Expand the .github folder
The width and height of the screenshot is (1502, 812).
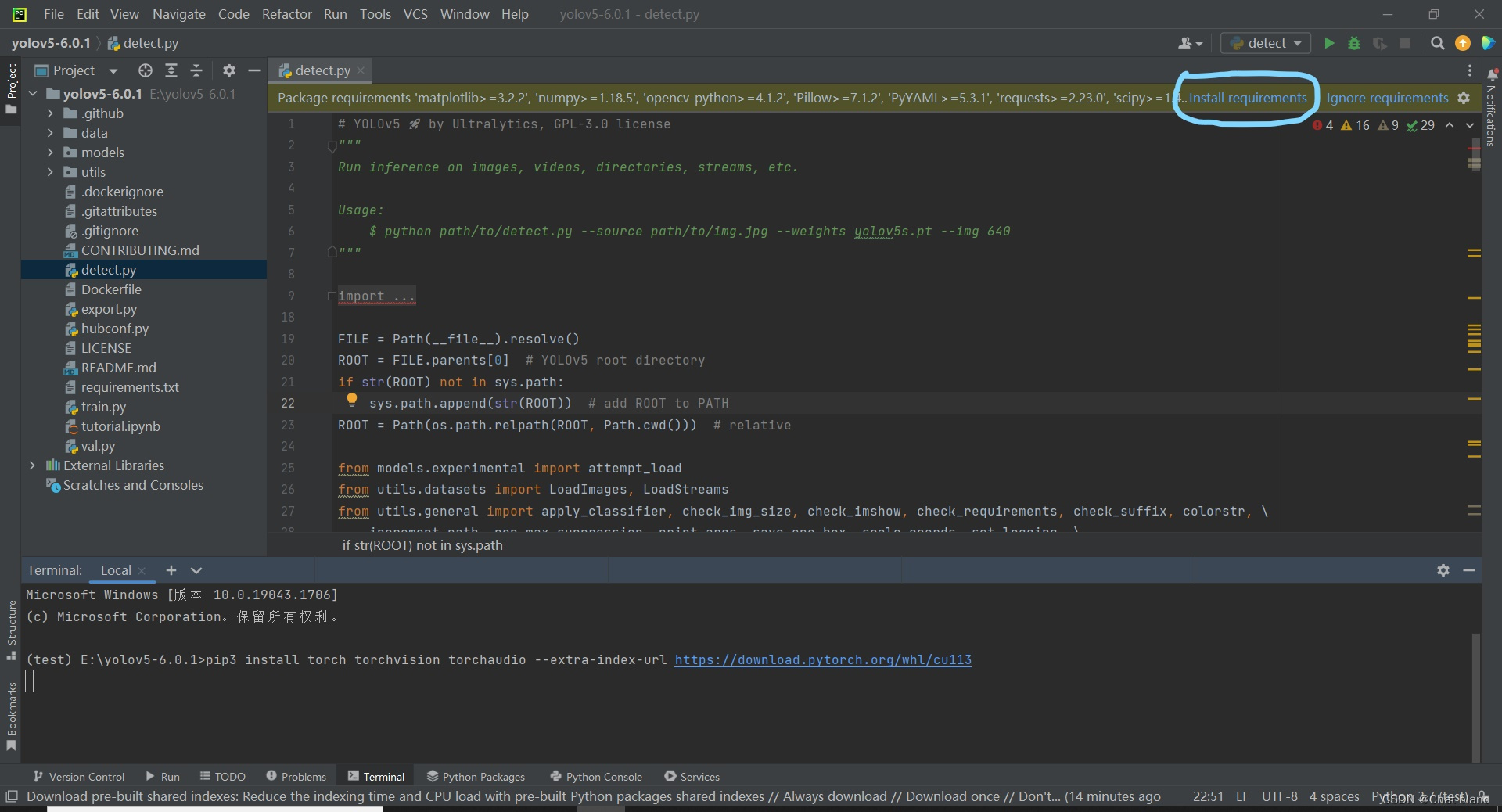(50, 113)
